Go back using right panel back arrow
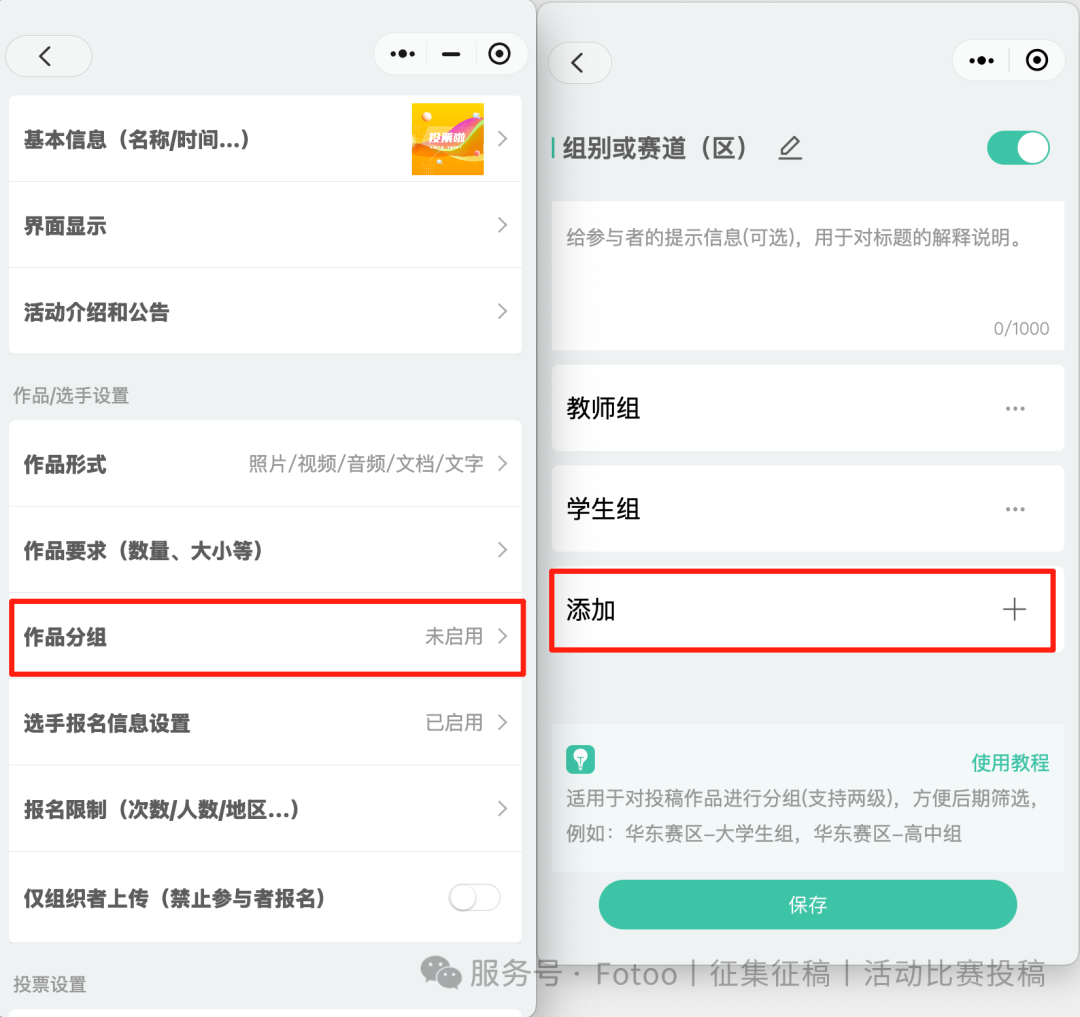The width and height of the screenshot is (1080, 1017). click(579, 63)
